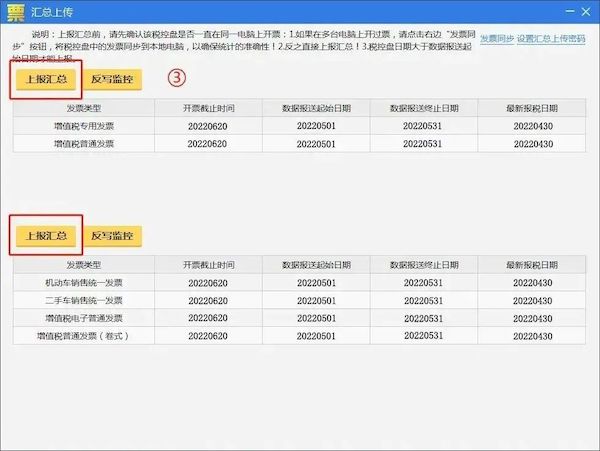Image resolution: width=600 pixels, height=451 pixels.
Task: Click 上报汇总 above the 机动车销售统一发票 table
Action: click(x=46, y=236)
